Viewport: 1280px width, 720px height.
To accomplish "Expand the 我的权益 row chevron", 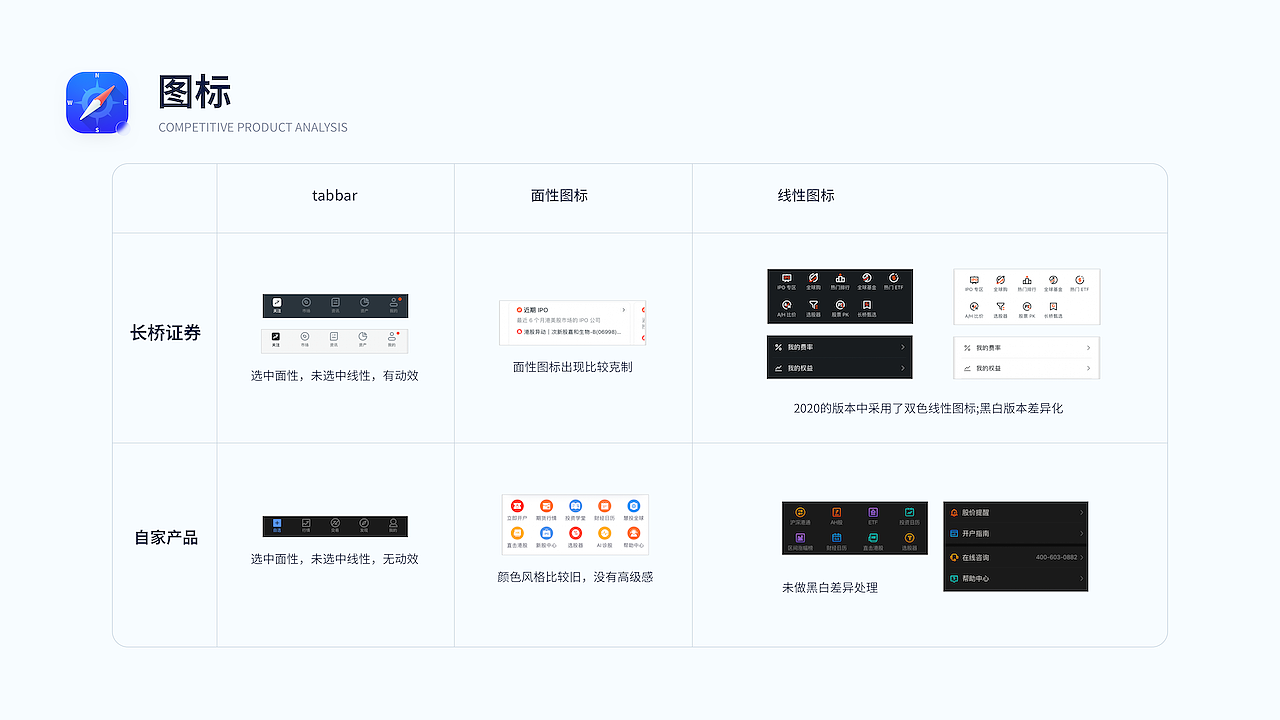I will [x=903, y=368].
